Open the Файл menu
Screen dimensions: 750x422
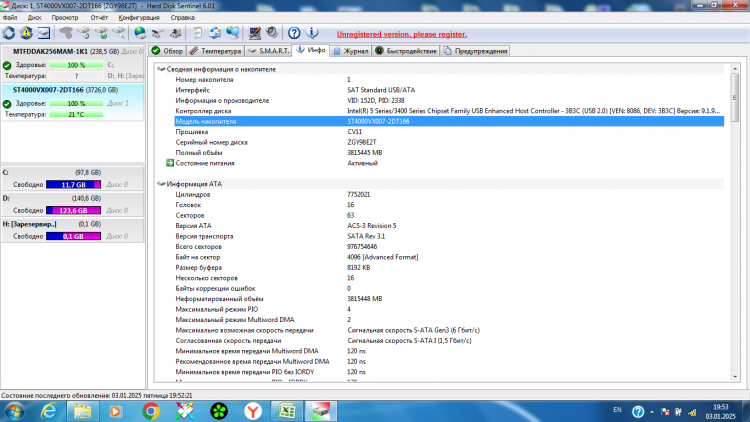tap(10, 18)
